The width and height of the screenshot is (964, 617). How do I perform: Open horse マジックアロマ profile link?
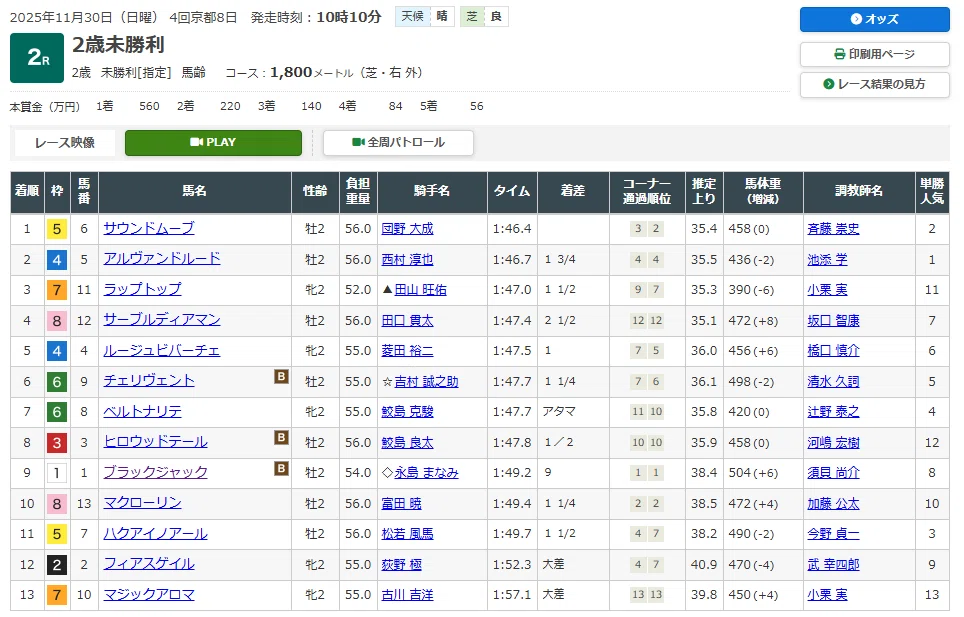(x=149, y=594)
